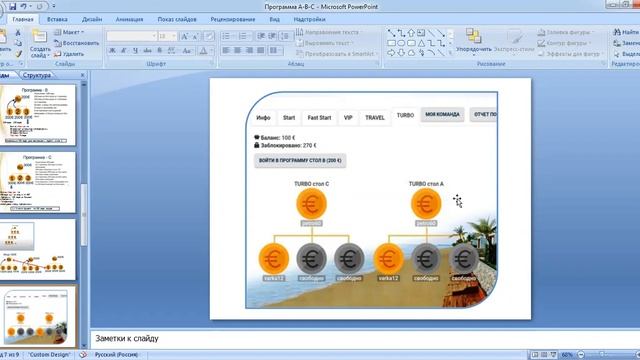This screenshot has height=360, width=640.
Task: Toggle bold (Ж) formatting
Action: [112, 51]
